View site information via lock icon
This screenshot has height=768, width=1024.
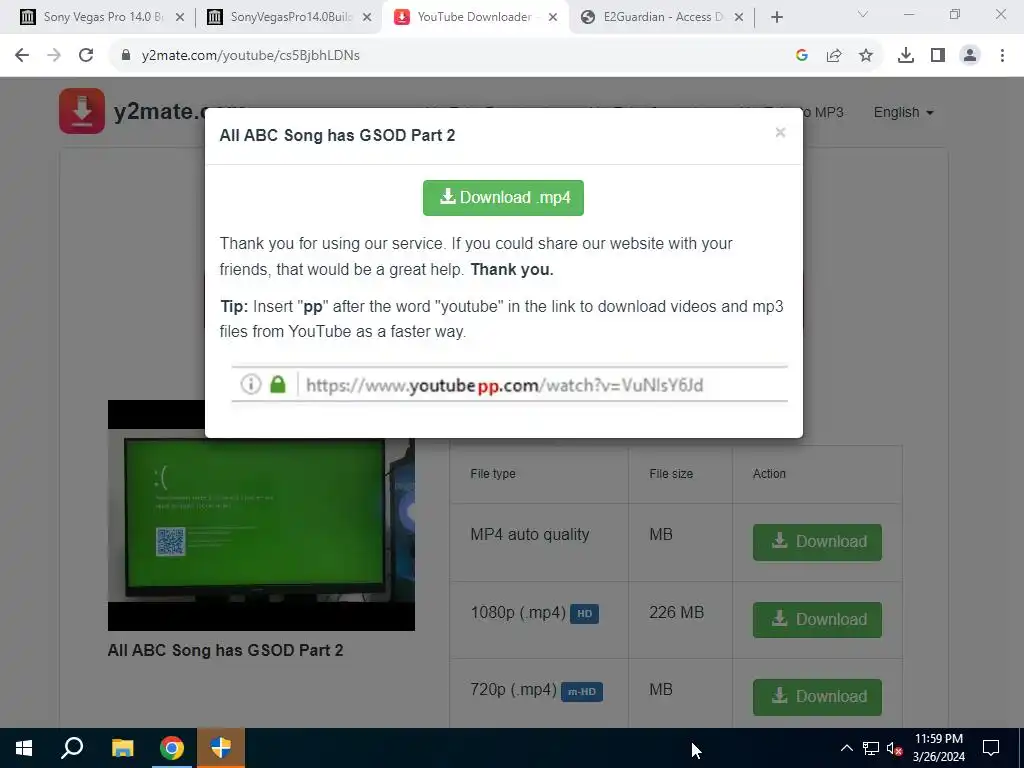coord(126,56)
